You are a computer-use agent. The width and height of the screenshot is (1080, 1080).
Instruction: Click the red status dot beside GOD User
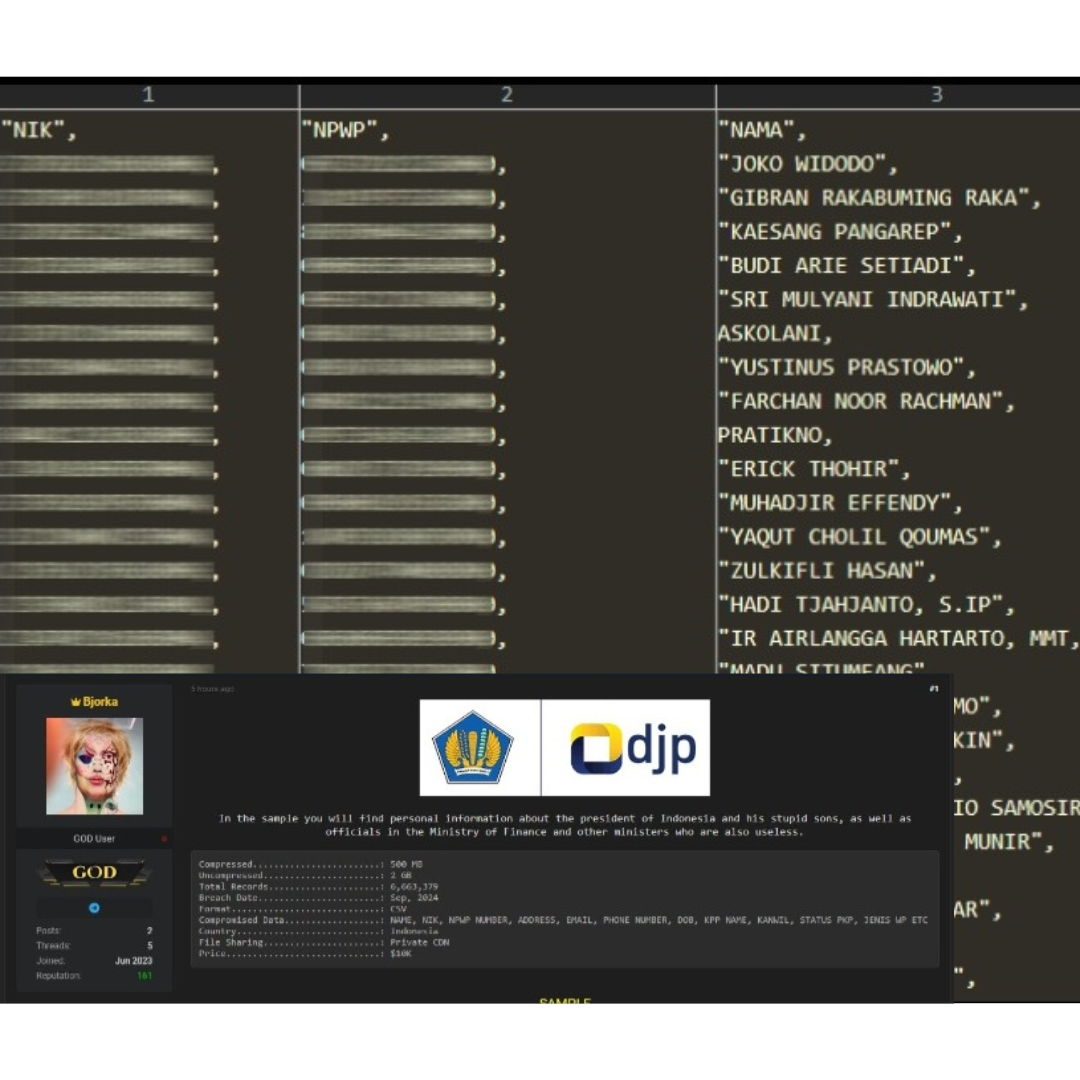pyautogui.click(x=164, y=839)
